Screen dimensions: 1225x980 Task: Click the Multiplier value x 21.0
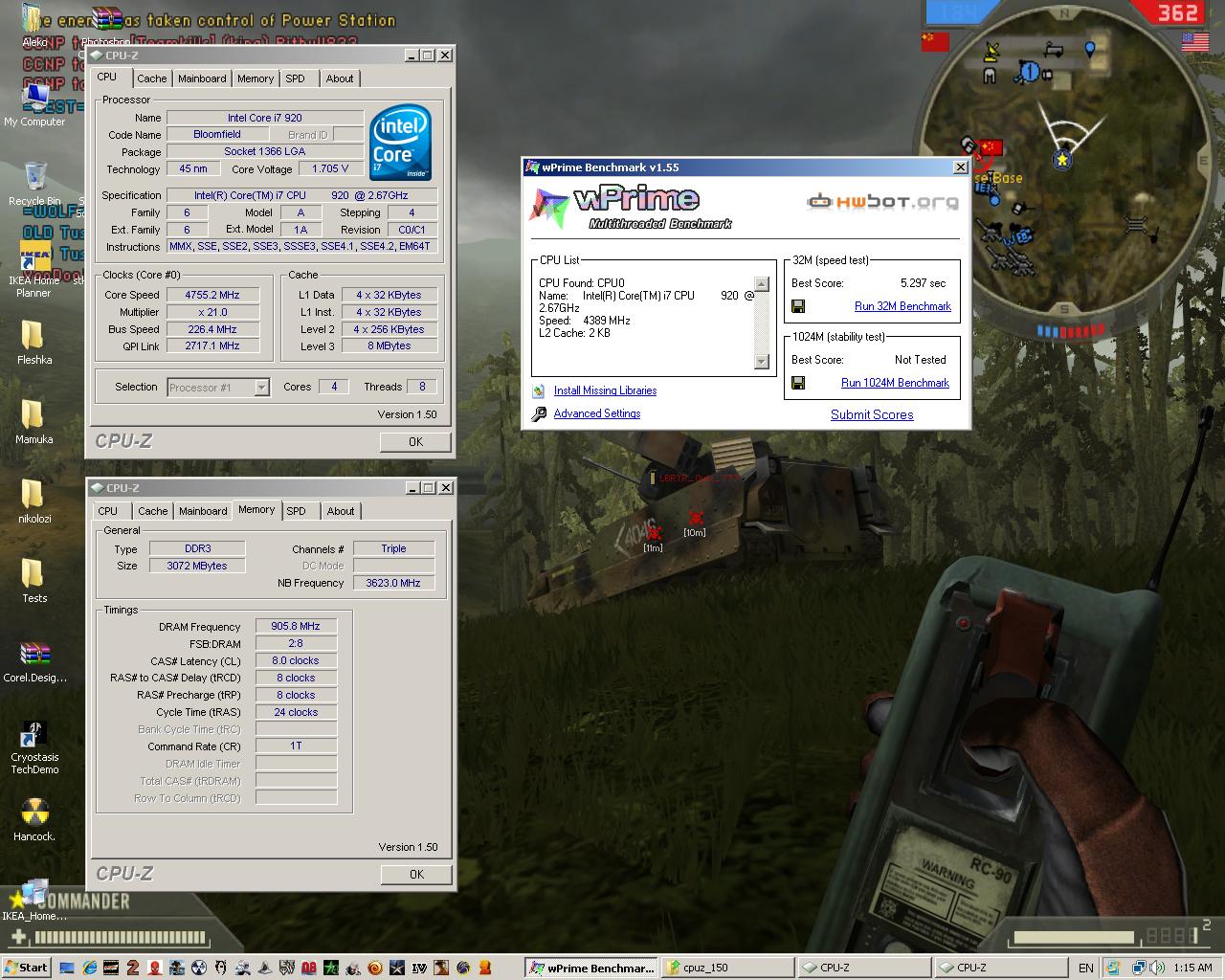coord(212,312)
